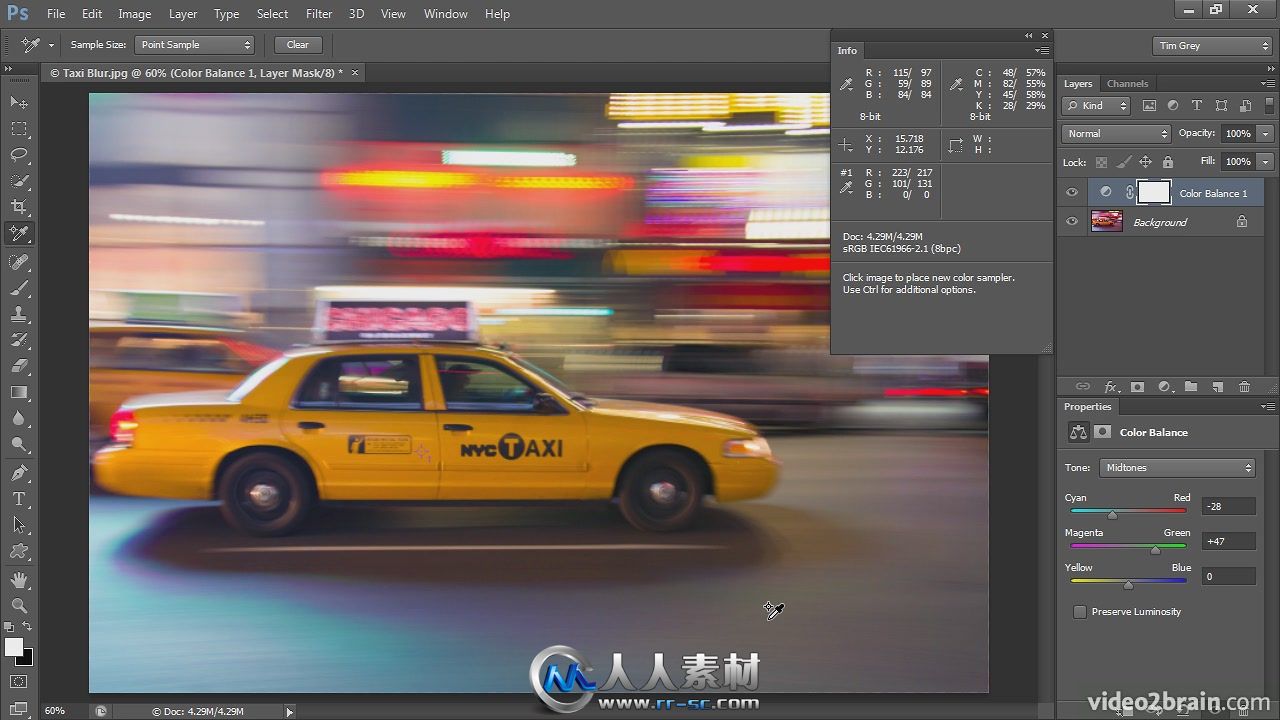Open the fx layer style menu
The width and height of the screenshot is (1280, 720).
point(1110,387)
